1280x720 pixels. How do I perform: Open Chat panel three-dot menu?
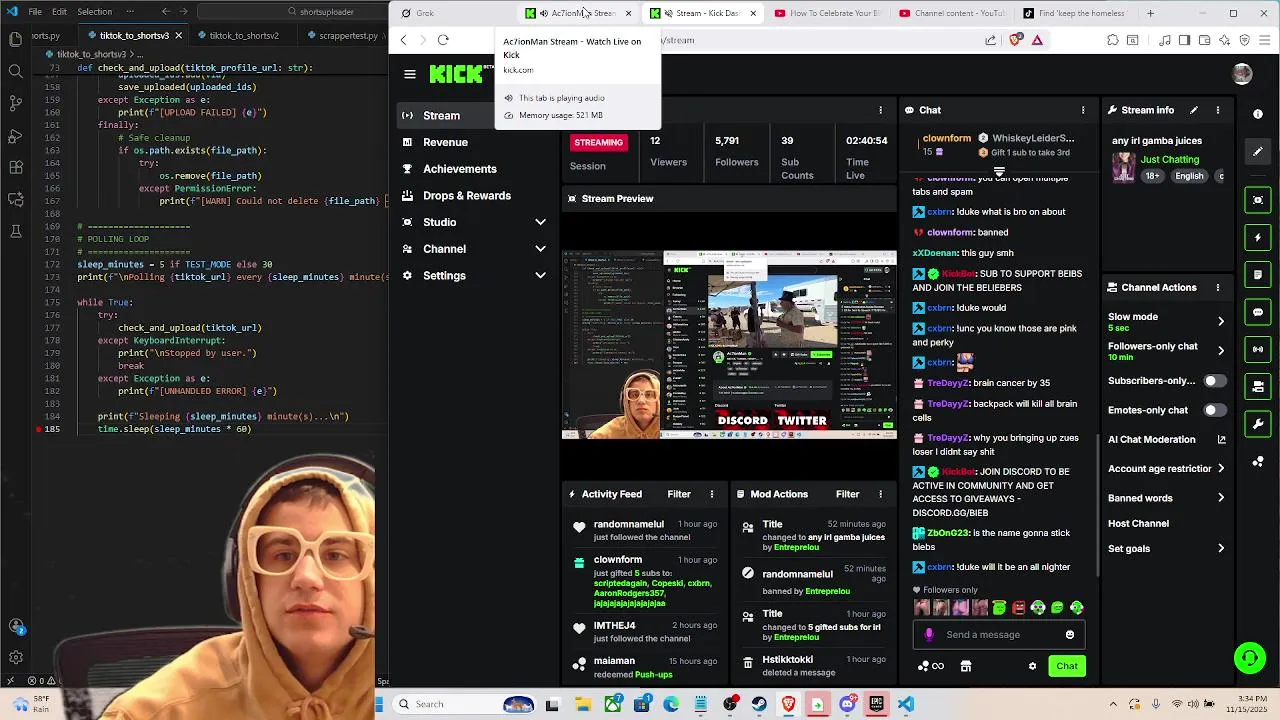click(1082, 110)
